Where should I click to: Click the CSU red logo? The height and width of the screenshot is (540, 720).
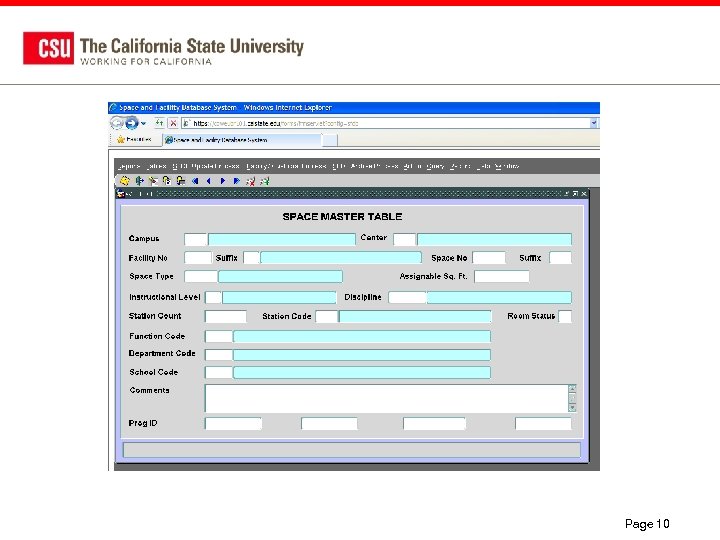click(48, 48)
